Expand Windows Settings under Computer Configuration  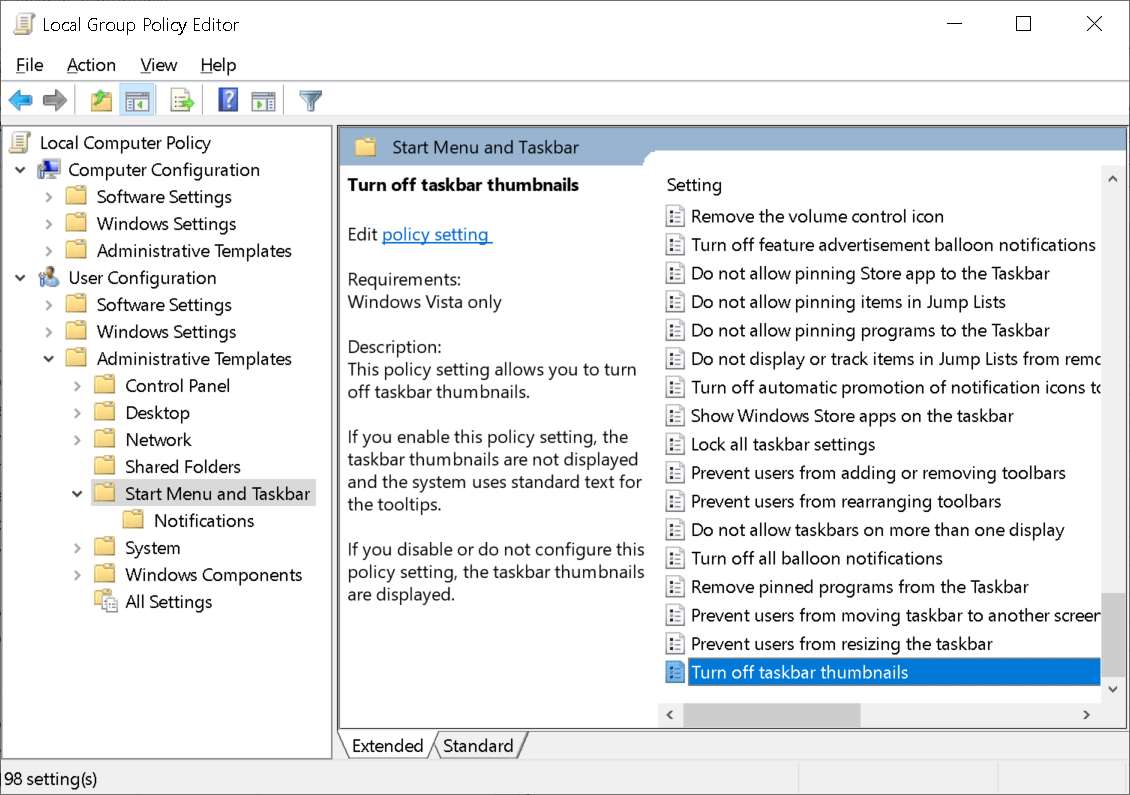coord(48,224)
